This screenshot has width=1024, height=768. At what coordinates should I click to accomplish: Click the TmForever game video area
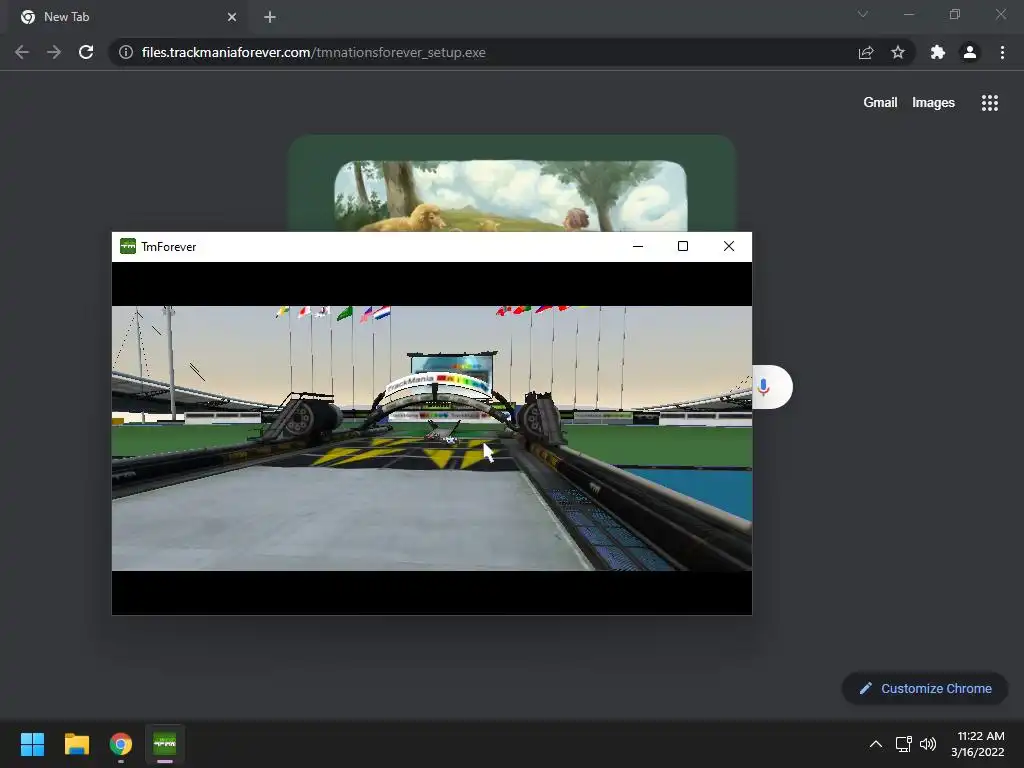[432, 438]
